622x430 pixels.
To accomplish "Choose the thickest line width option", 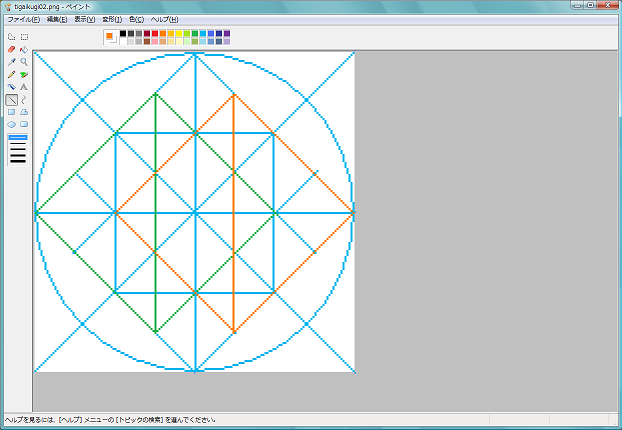I will pos(18,161).
